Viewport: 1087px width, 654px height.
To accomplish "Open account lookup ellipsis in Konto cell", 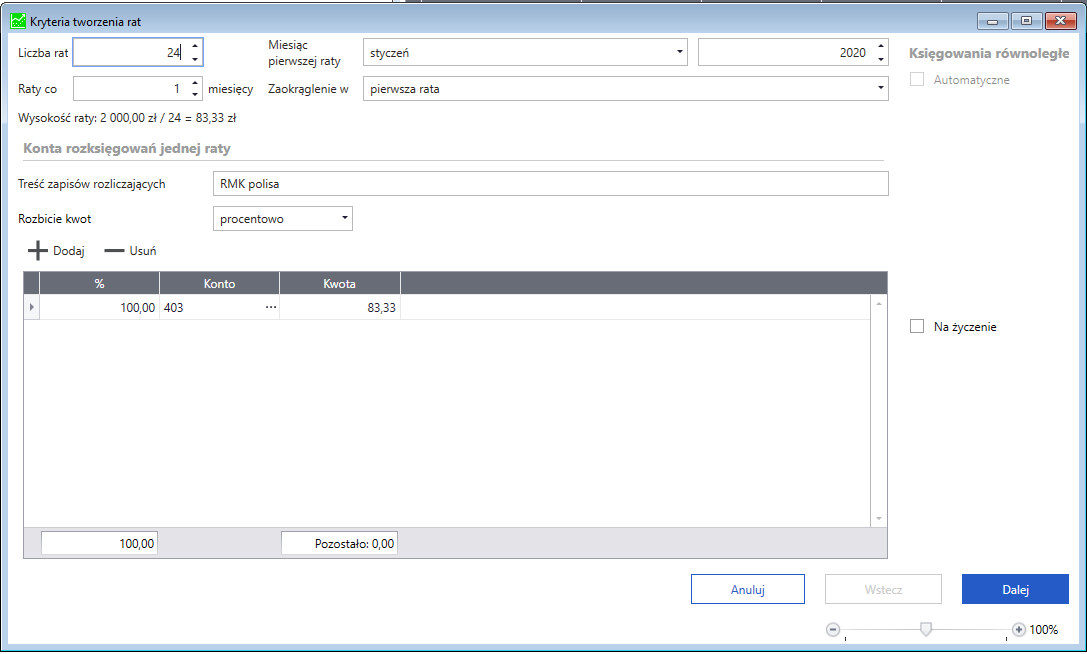I will [271, 307].
